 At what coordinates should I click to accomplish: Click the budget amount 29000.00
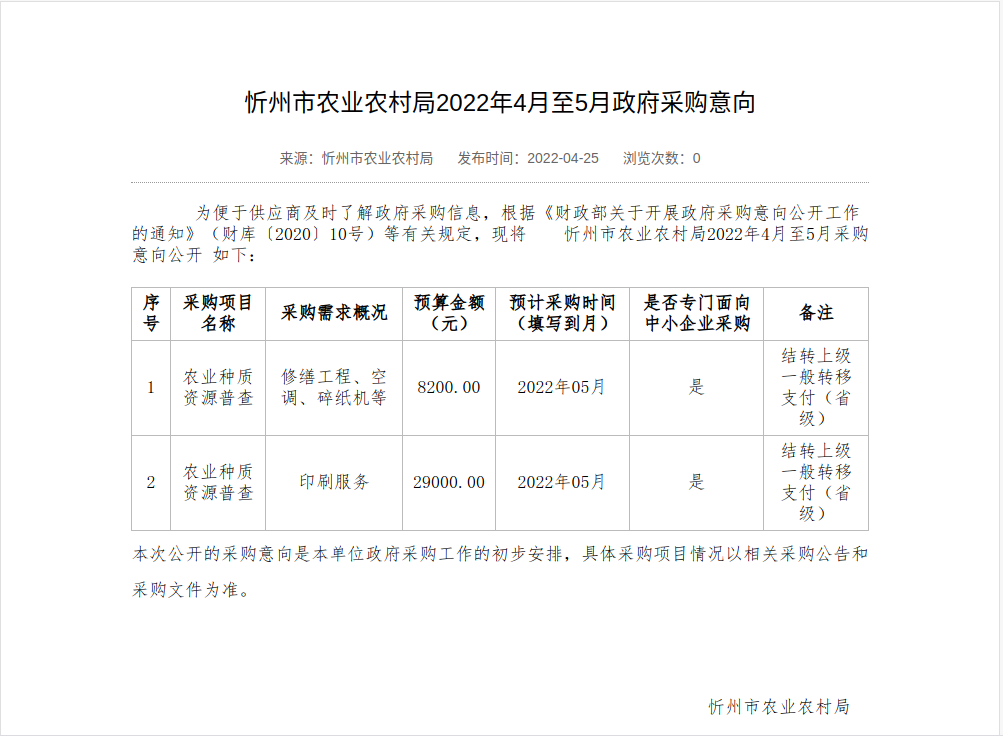449,482
